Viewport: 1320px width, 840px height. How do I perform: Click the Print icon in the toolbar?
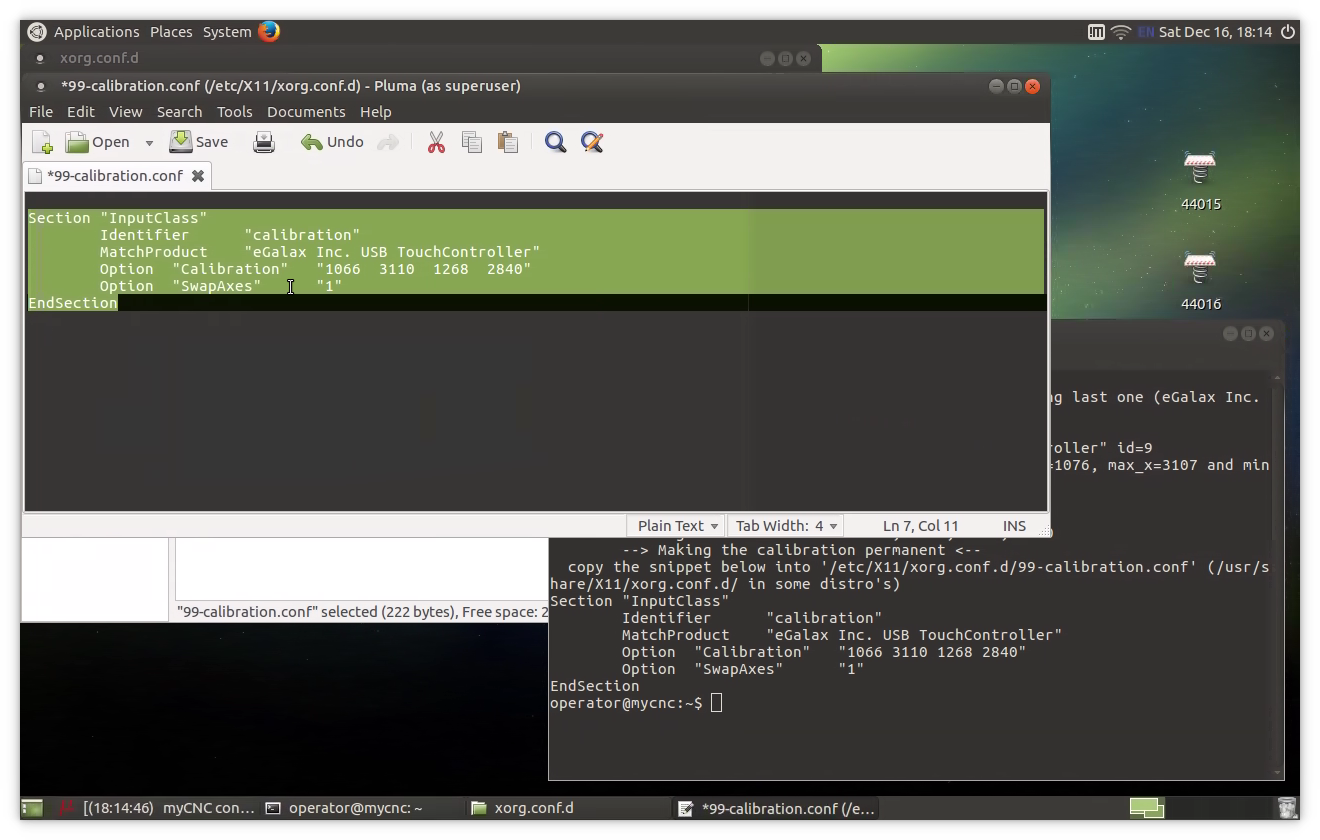264,142
